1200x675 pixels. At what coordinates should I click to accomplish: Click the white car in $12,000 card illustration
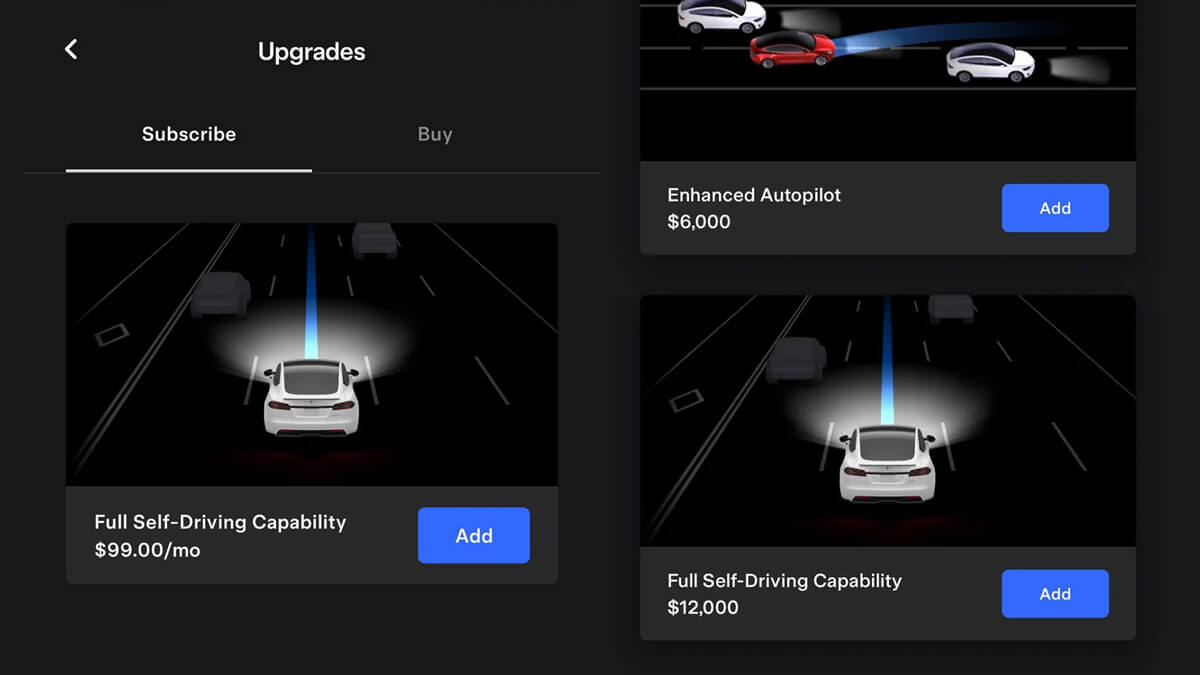(x=886, y=464)
